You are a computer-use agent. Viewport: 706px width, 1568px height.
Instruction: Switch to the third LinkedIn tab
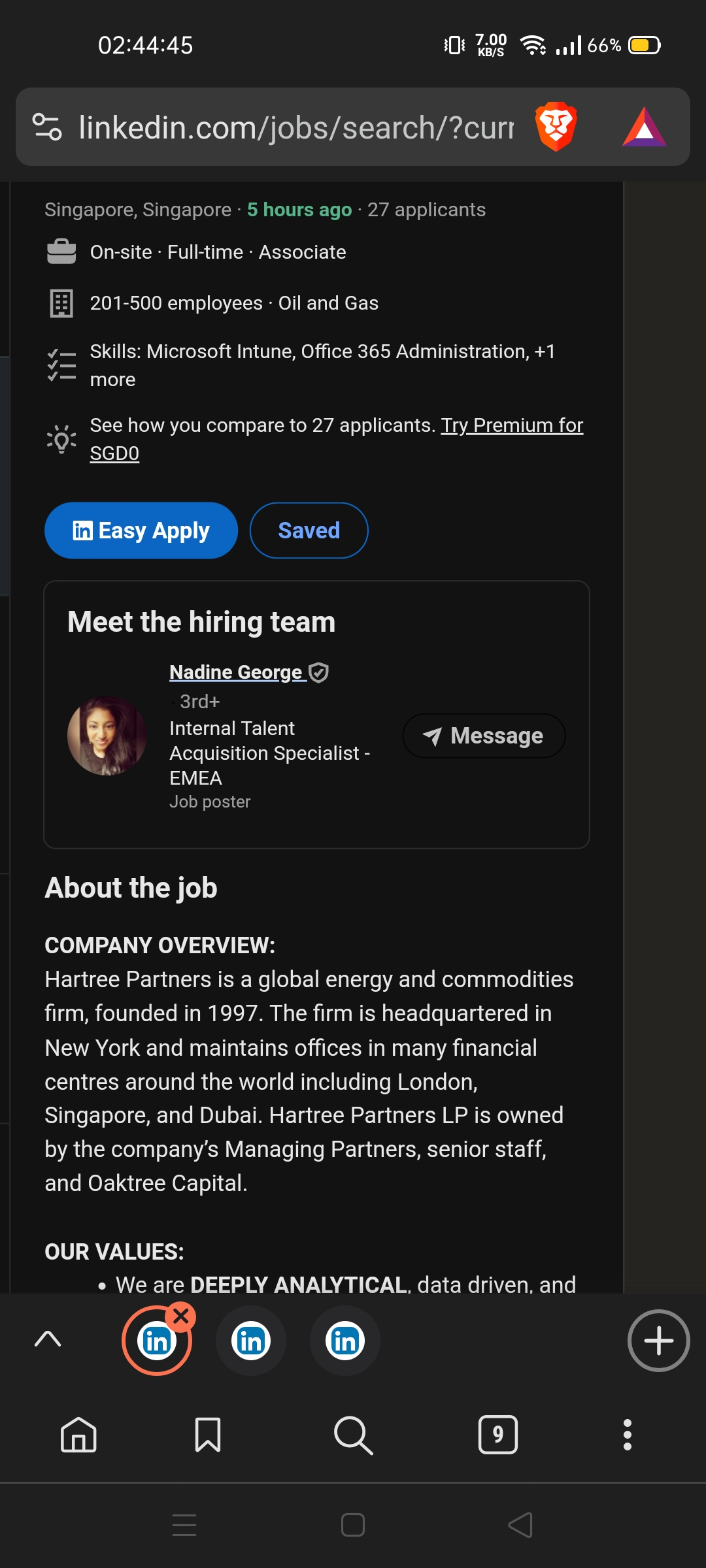coord(345,1341)
